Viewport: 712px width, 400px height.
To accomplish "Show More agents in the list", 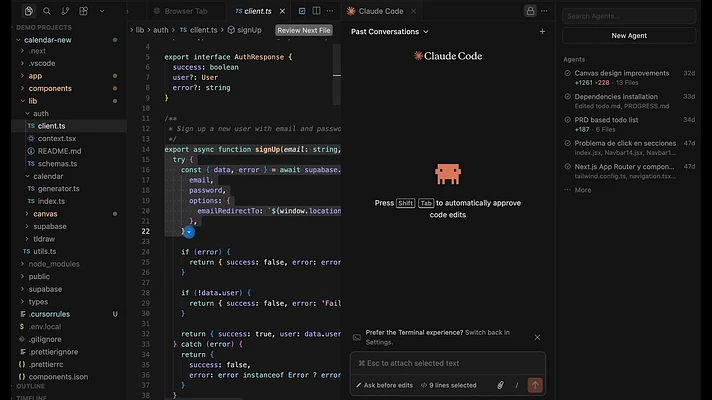I will [583, 190].
